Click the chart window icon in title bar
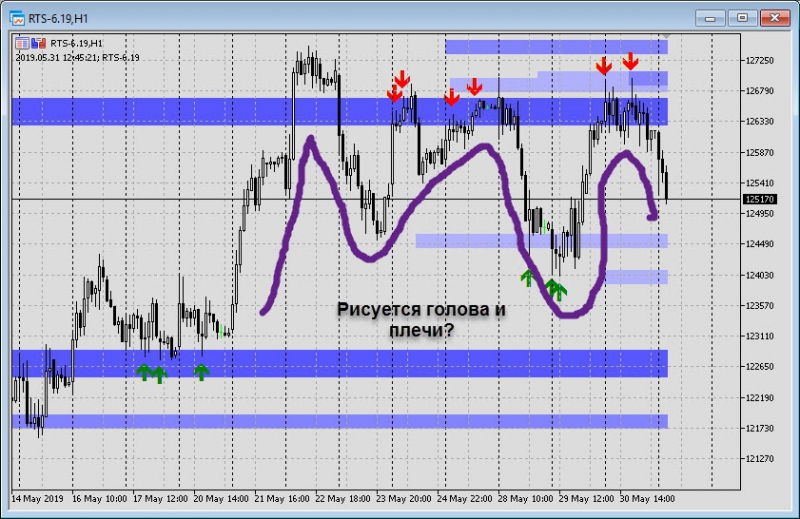 [17, 18]
